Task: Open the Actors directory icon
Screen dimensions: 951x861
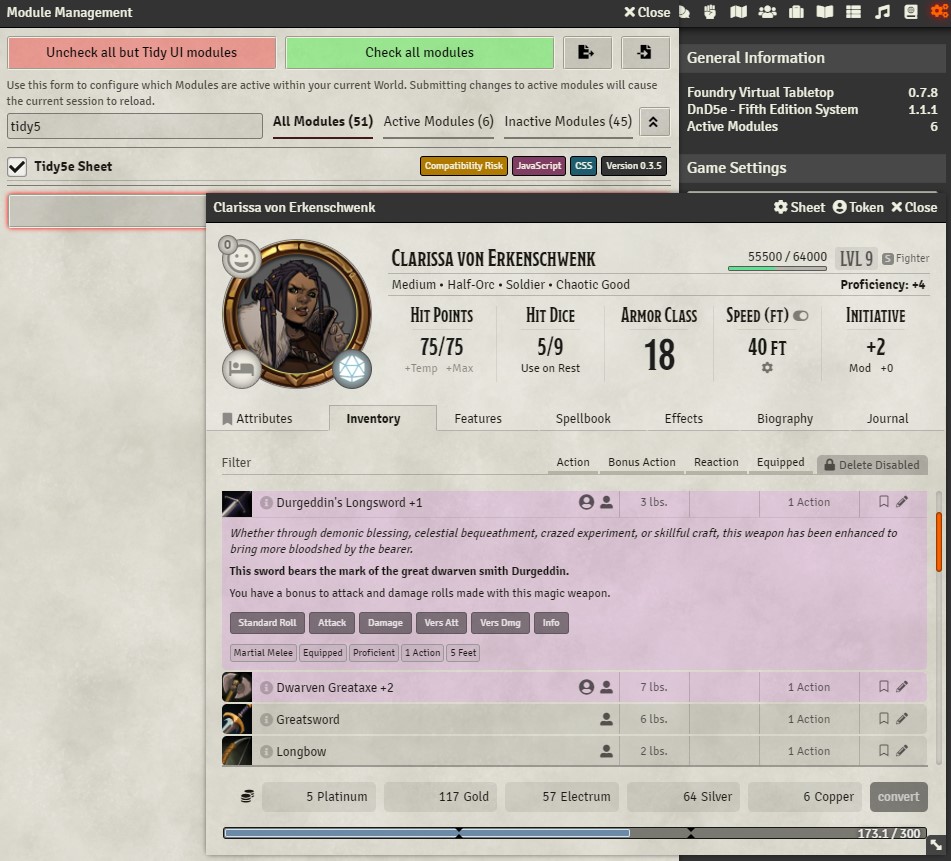Action: coord(766,12)
